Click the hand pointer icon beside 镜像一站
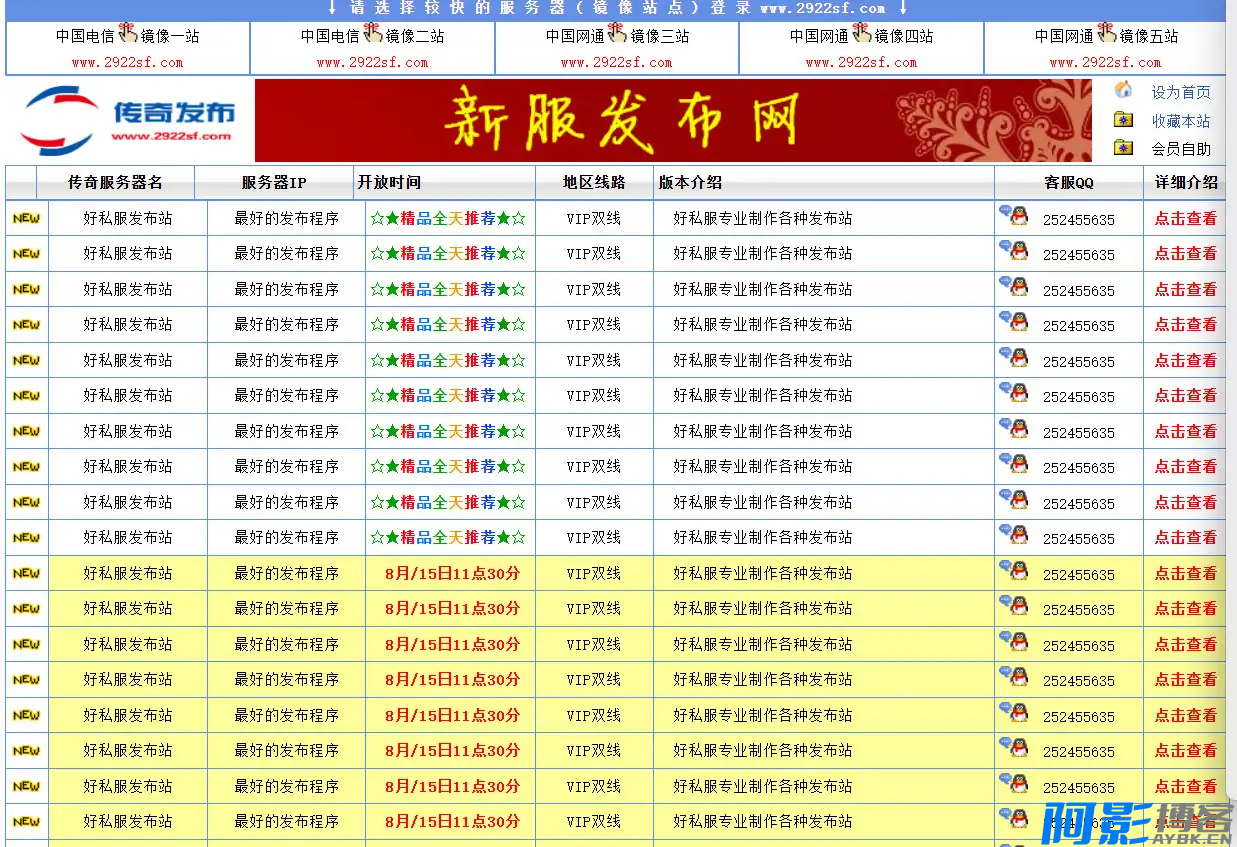The width and height of the screenshot is (1237, 847). pyautogui.click(x=128, y=33)
